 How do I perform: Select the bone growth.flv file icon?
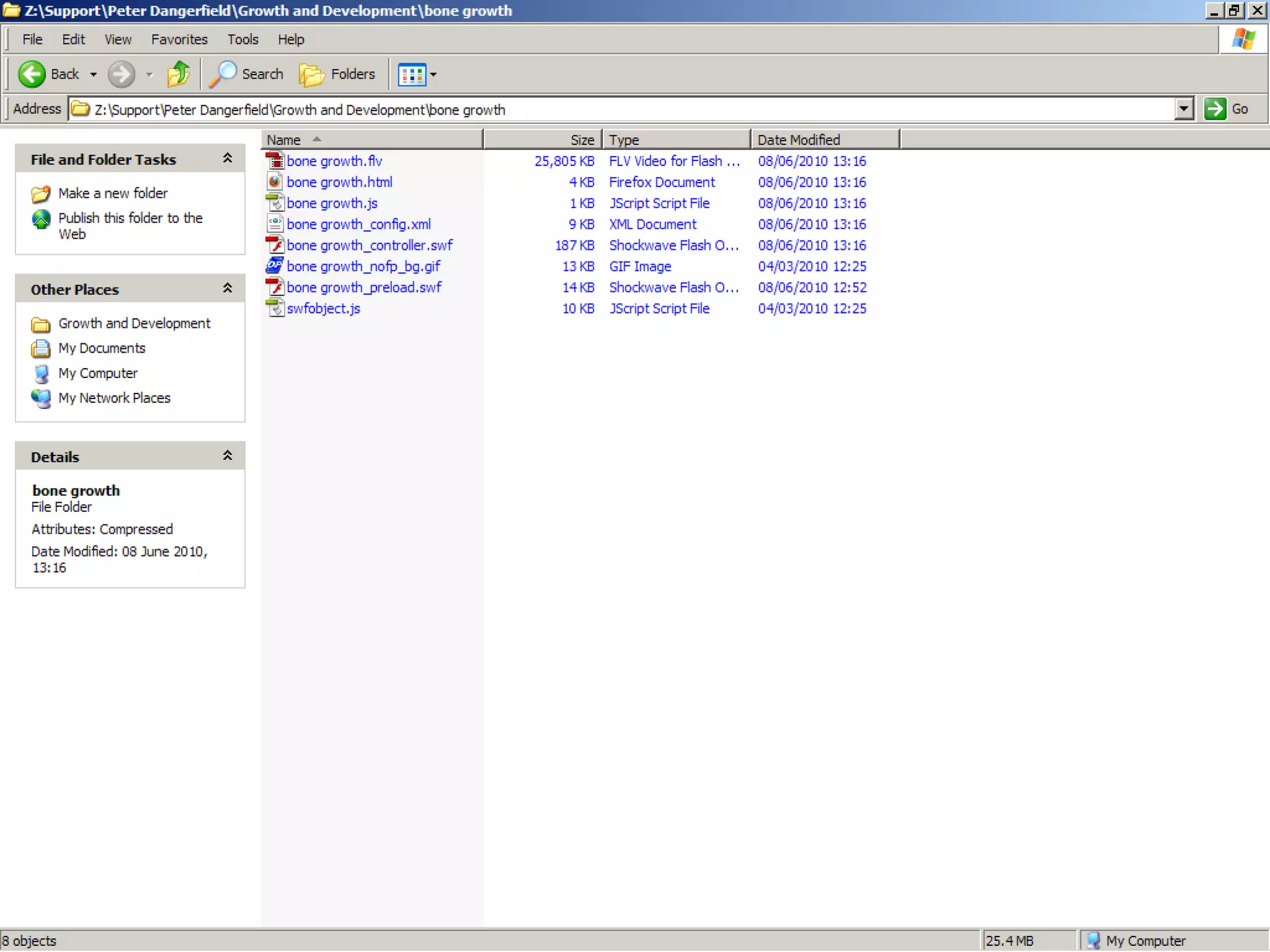(x=275, y=161)
